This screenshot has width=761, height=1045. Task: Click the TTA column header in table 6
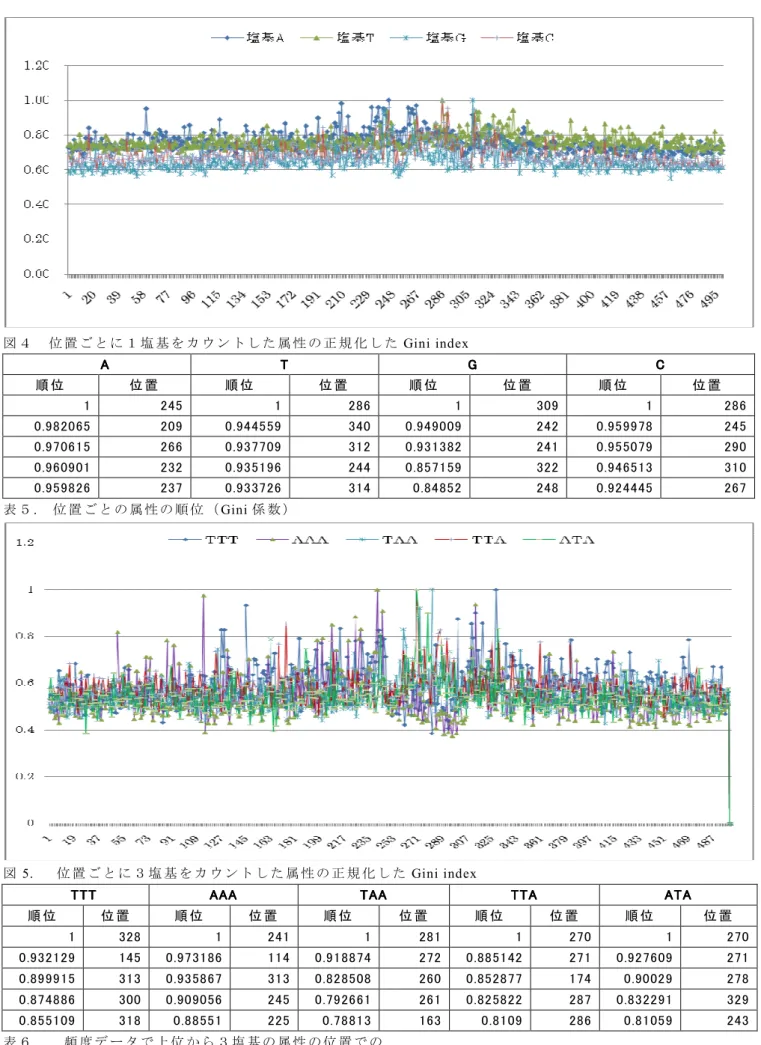coord(524,895)
